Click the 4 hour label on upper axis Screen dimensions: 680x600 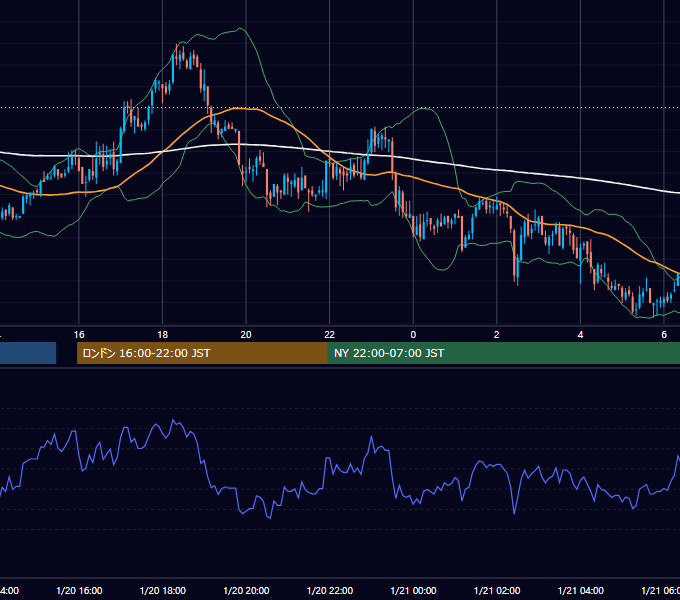pyautogui.click(x=580, y=335)
